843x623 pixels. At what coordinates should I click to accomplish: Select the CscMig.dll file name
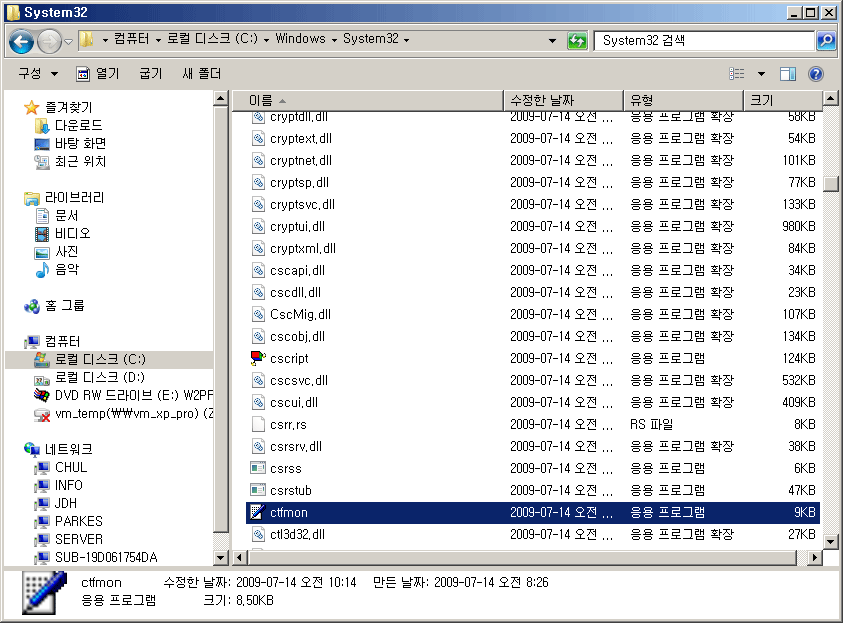click(x=301, y=314)
